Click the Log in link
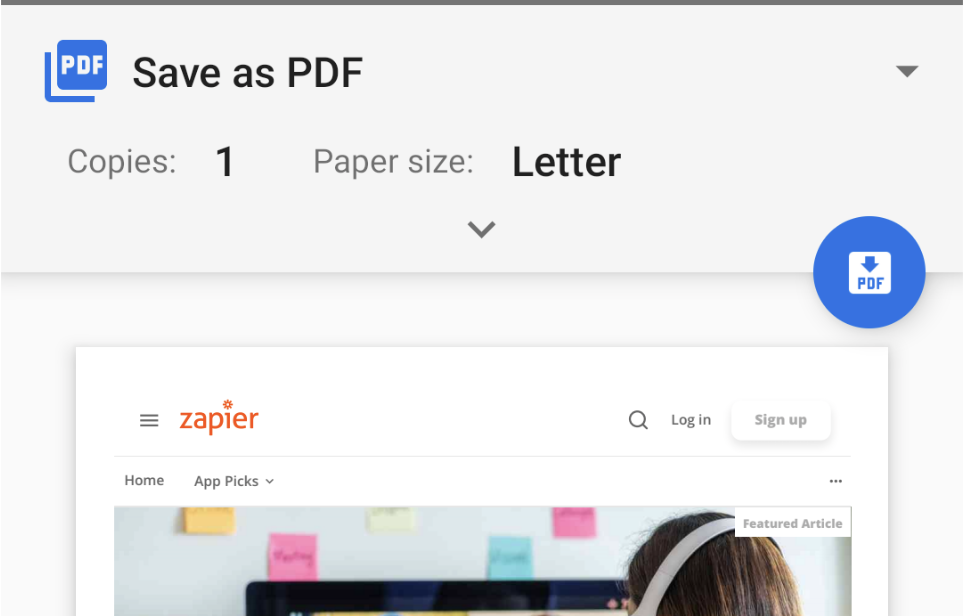966x616 pixels. click(691, 420)
